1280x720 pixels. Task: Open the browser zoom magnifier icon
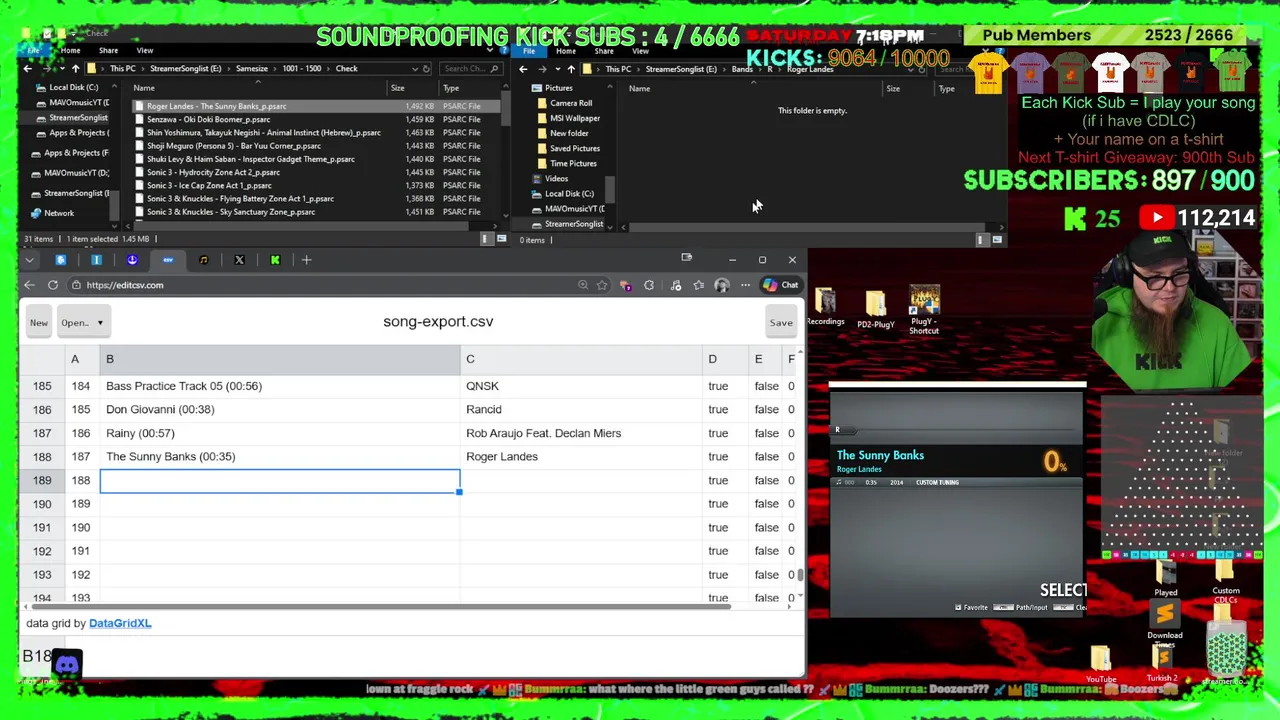click(x=583, y=285)
